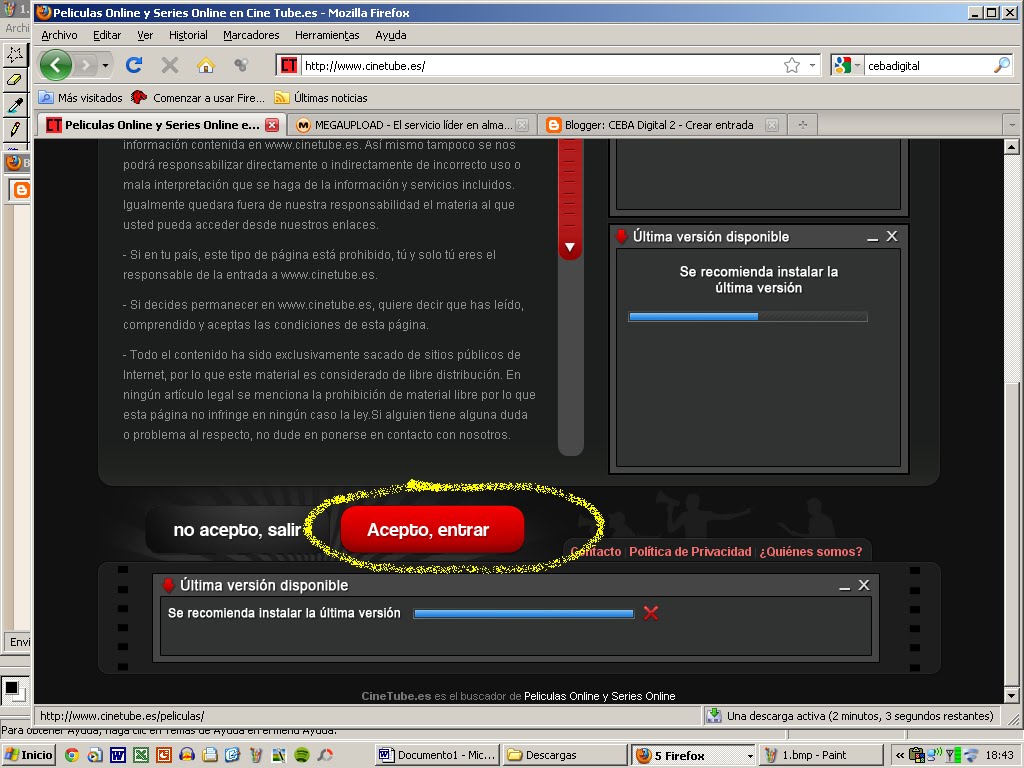
Task: Open the Editar menu in Firefox
Action: tap(107, 35)
